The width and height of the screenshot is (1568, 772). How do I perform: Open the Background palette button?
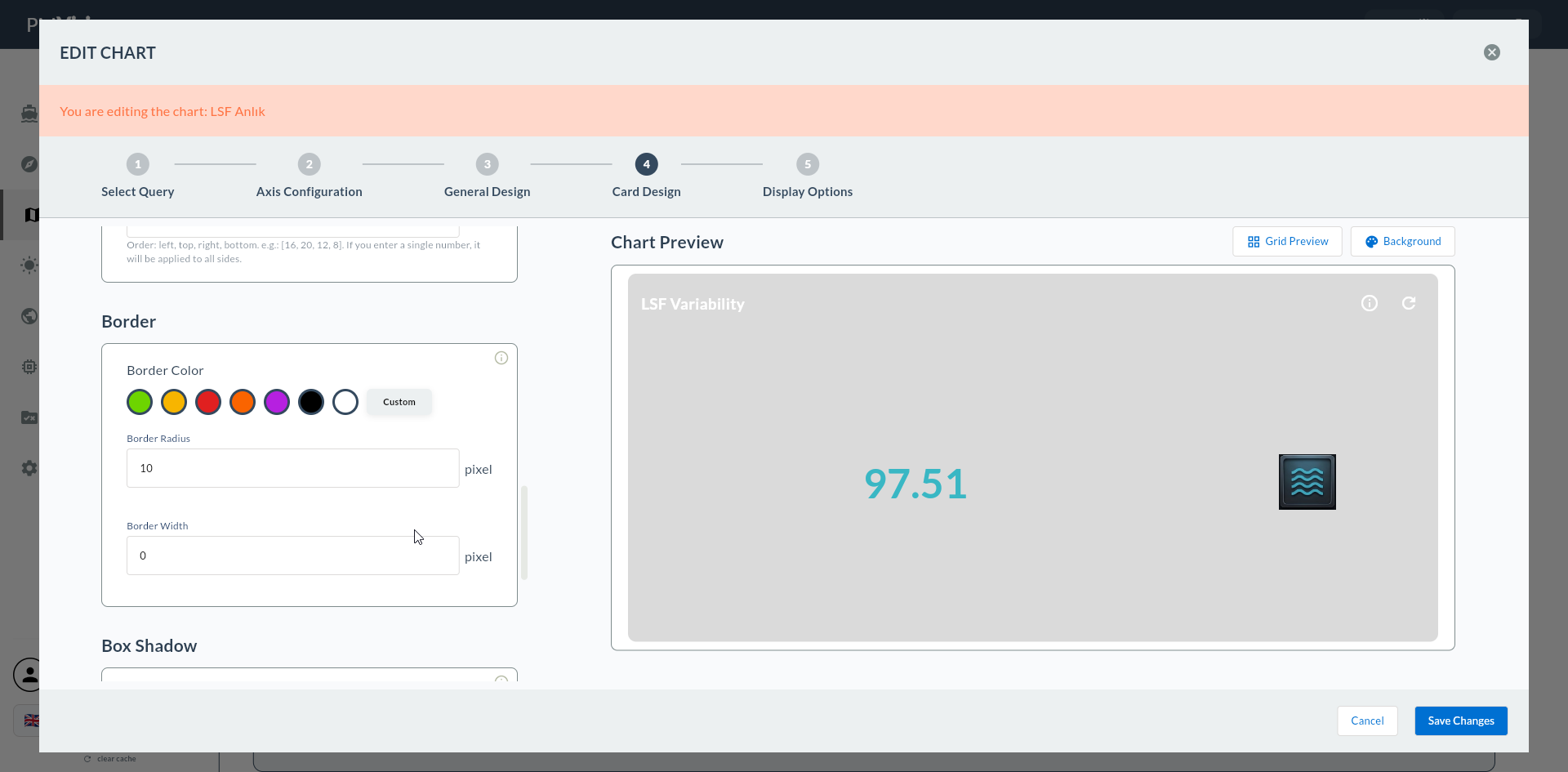(x=1402, y=241)
